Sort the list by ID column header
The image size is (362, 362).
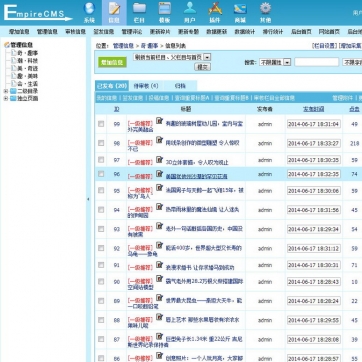(117, 109)
